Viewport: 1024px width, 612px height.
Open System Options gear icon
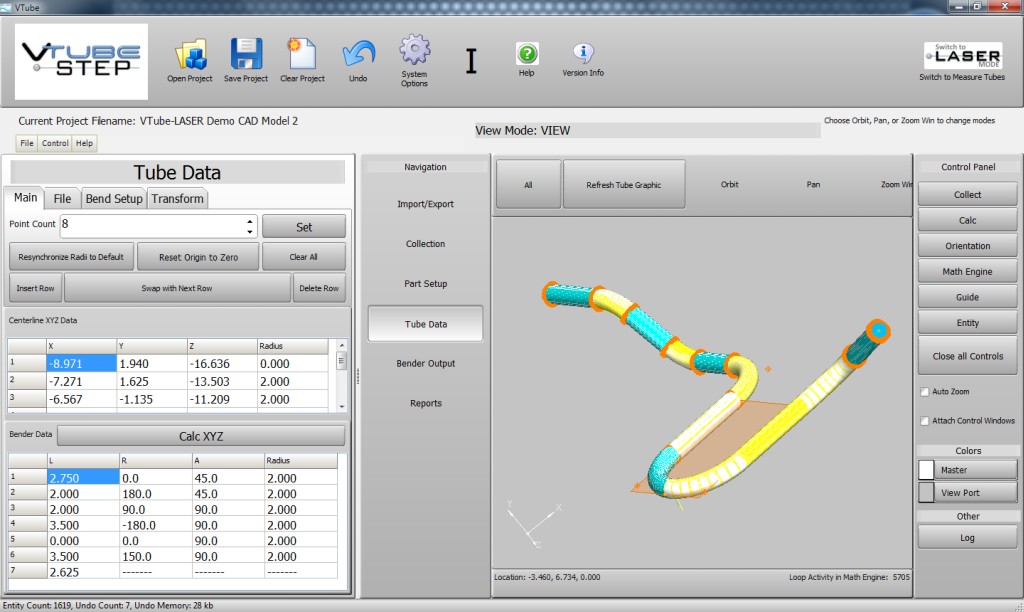[x=414, y=50]
